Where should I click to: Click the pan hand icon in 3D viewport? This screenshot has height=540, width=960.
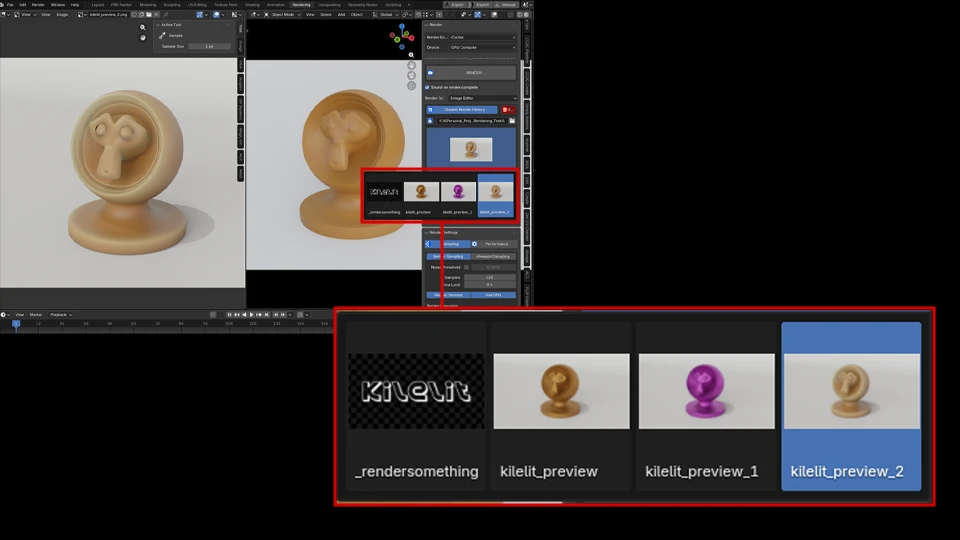411,66
